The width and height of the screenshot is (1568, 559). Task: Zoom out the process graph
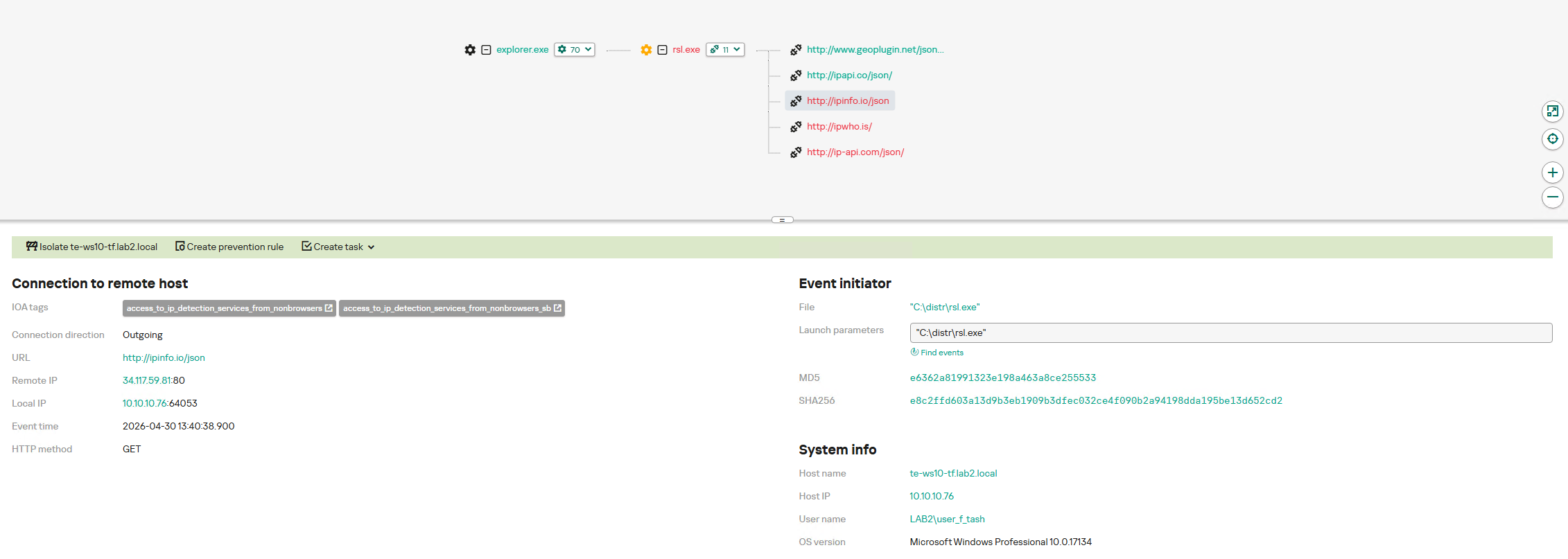1553,197
